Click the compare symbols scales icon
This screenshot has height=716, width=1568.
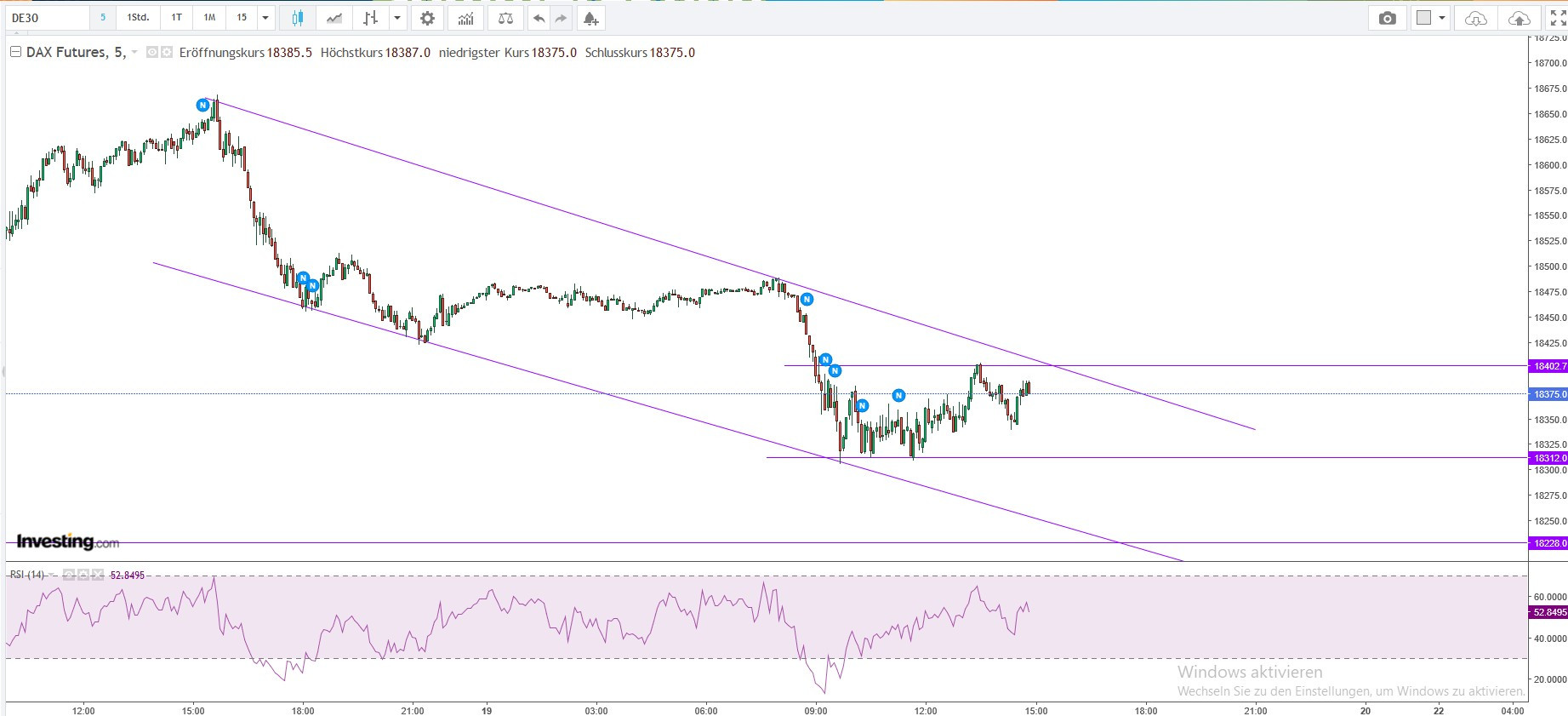tap(505, 18)
